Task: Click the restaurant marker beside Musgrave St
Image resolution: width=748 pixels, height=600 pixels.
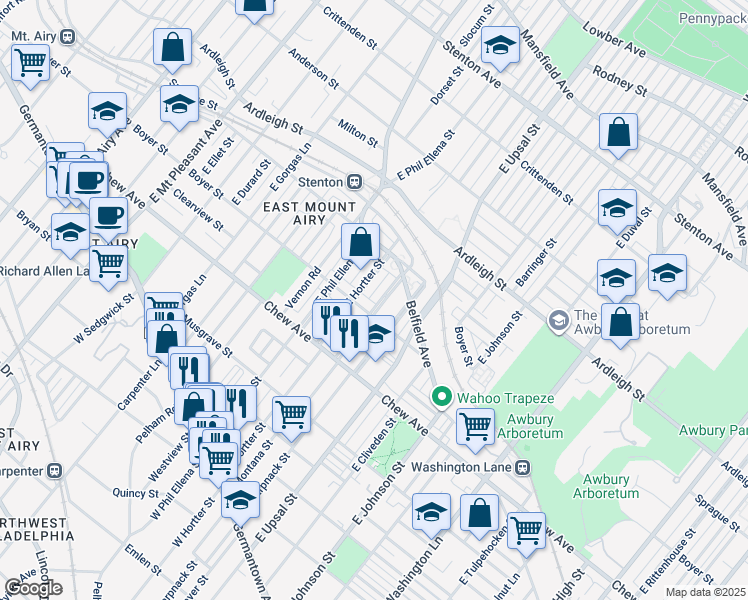Action: point(189,373)
